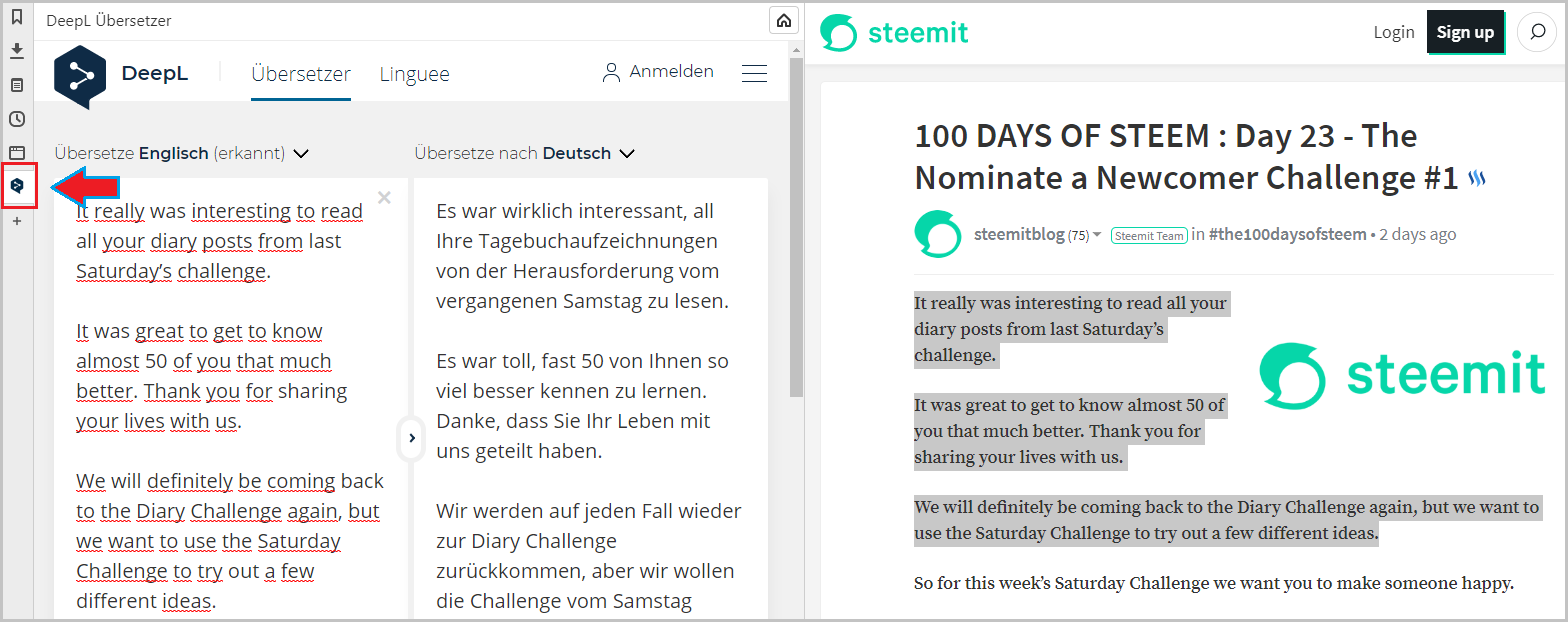Open the Notes panel in the sidebar
The width and height of the screenshot is (1568, 622).
coord(17,85)
